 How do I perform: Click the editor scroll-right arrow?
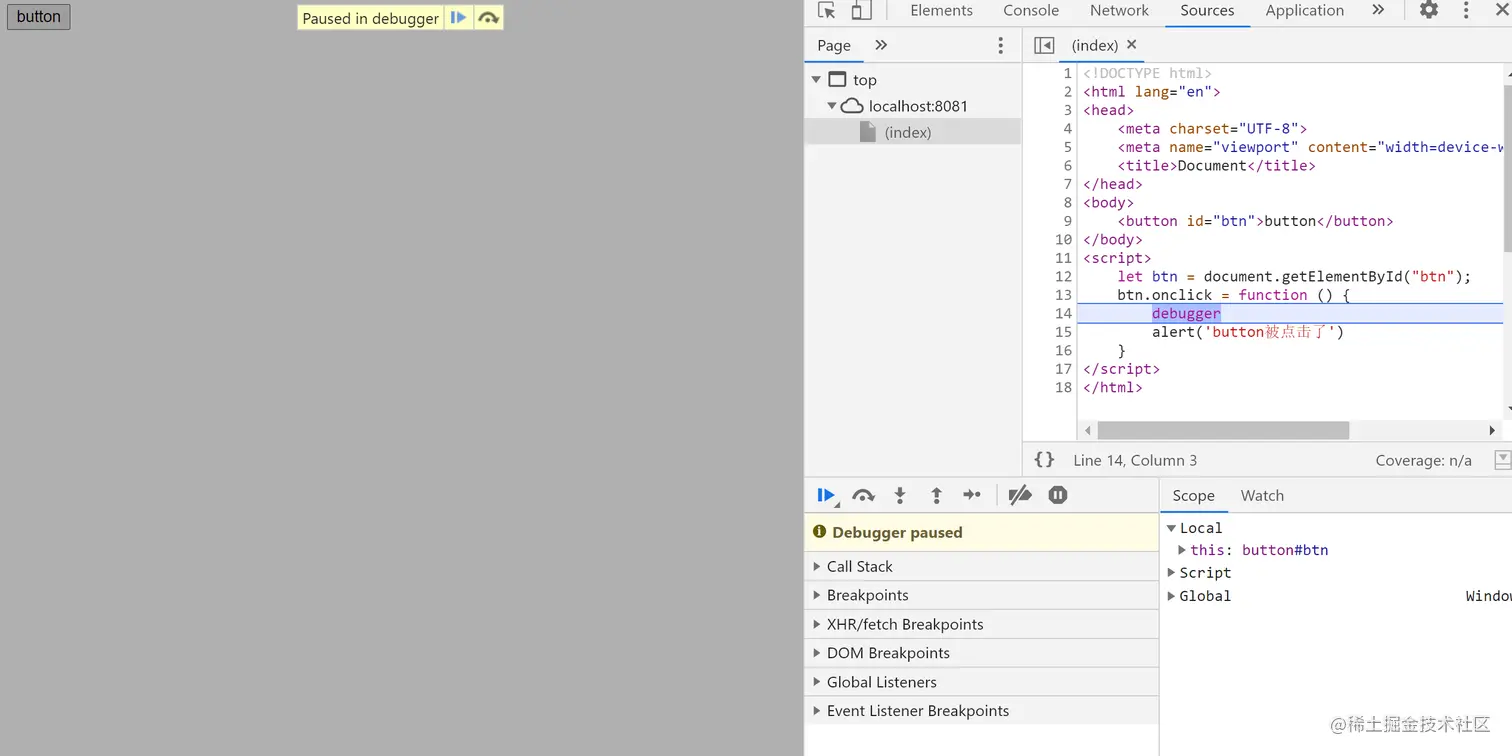point(1492,430)
